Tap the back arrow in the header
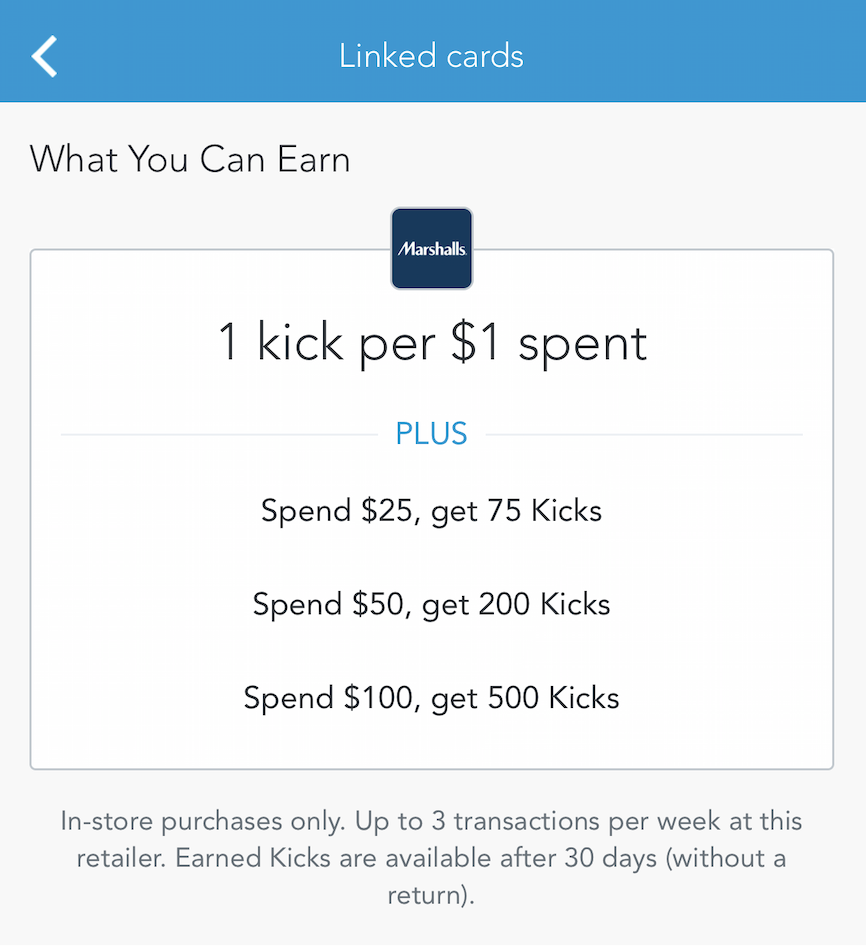This screenshot has height=946, width=866. (x=45, y=56)
